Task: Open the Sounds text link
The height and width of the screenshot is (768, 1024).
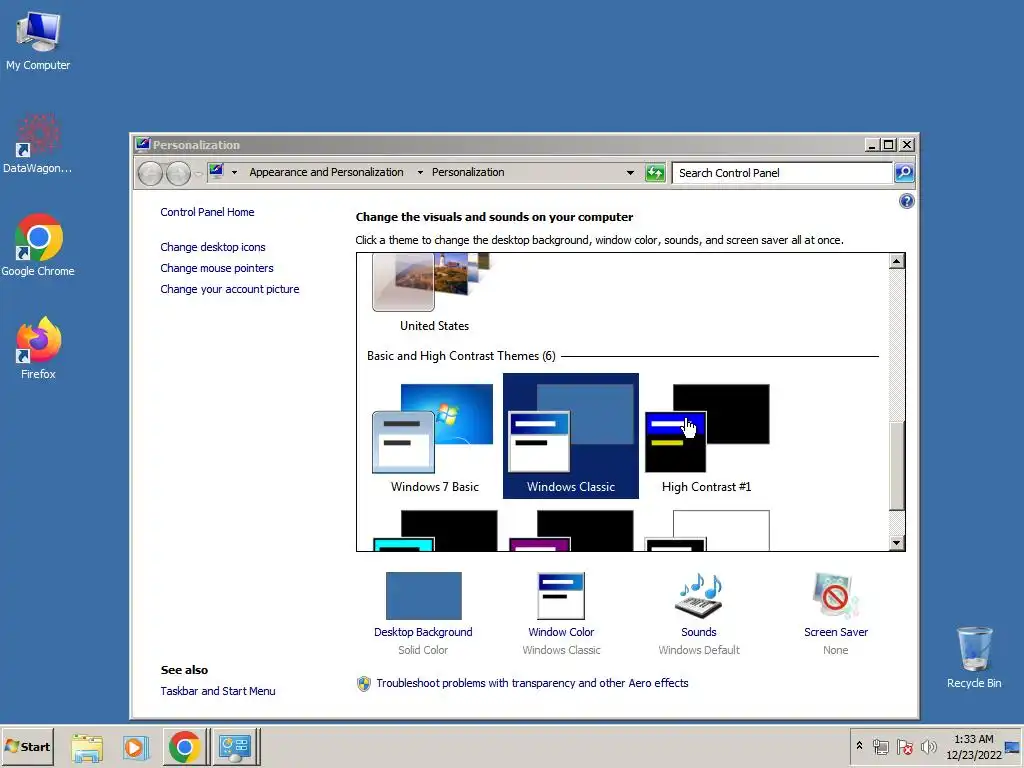Action: (699, 632)
